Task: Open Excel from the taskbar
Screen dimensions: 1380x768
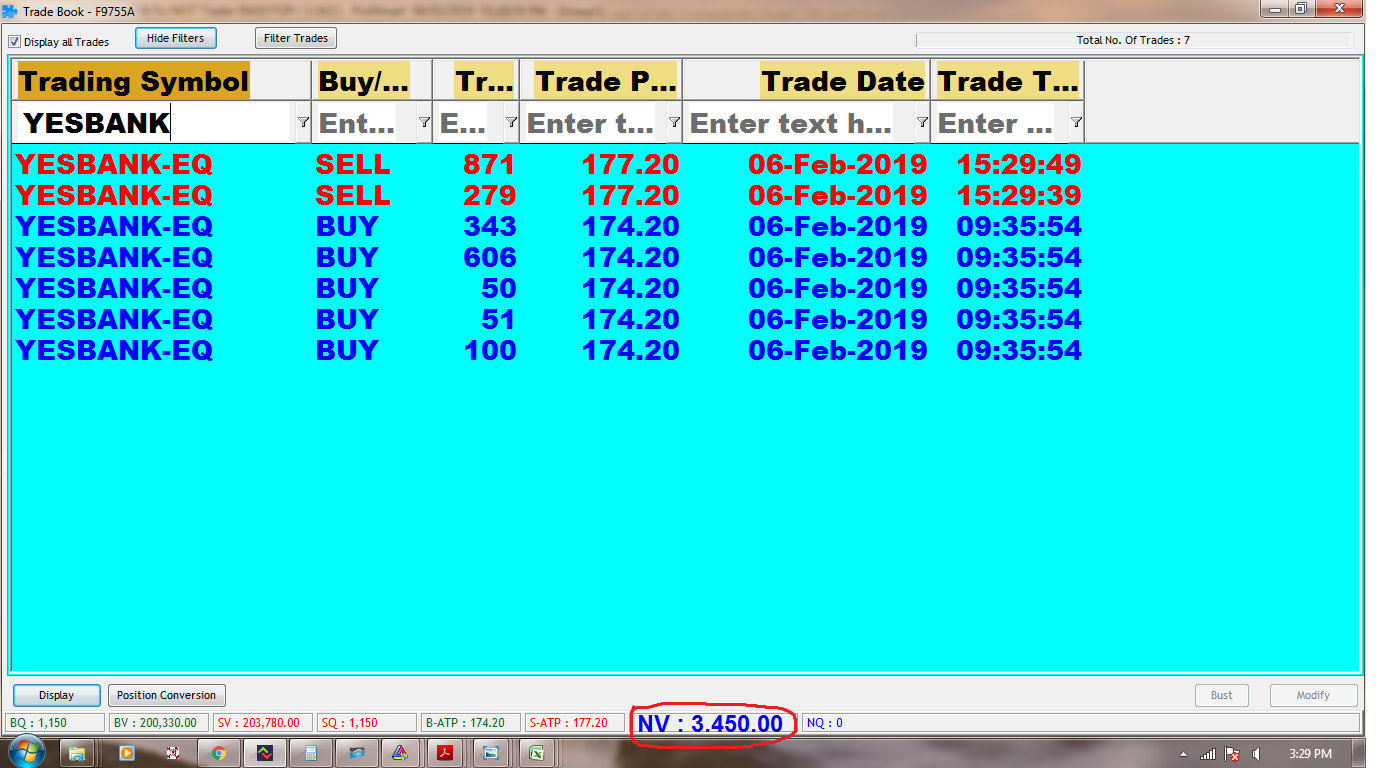Action: click(x=537, y=753)
